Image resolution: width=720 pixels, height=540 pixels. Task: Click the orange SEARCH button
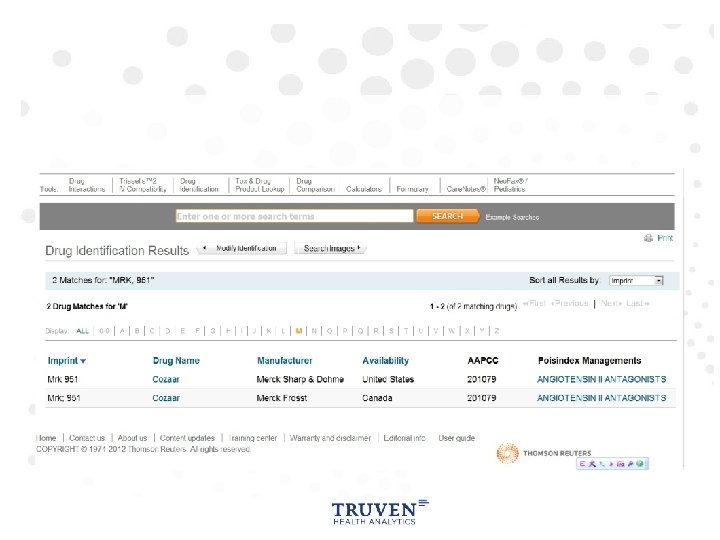[447, 216]
